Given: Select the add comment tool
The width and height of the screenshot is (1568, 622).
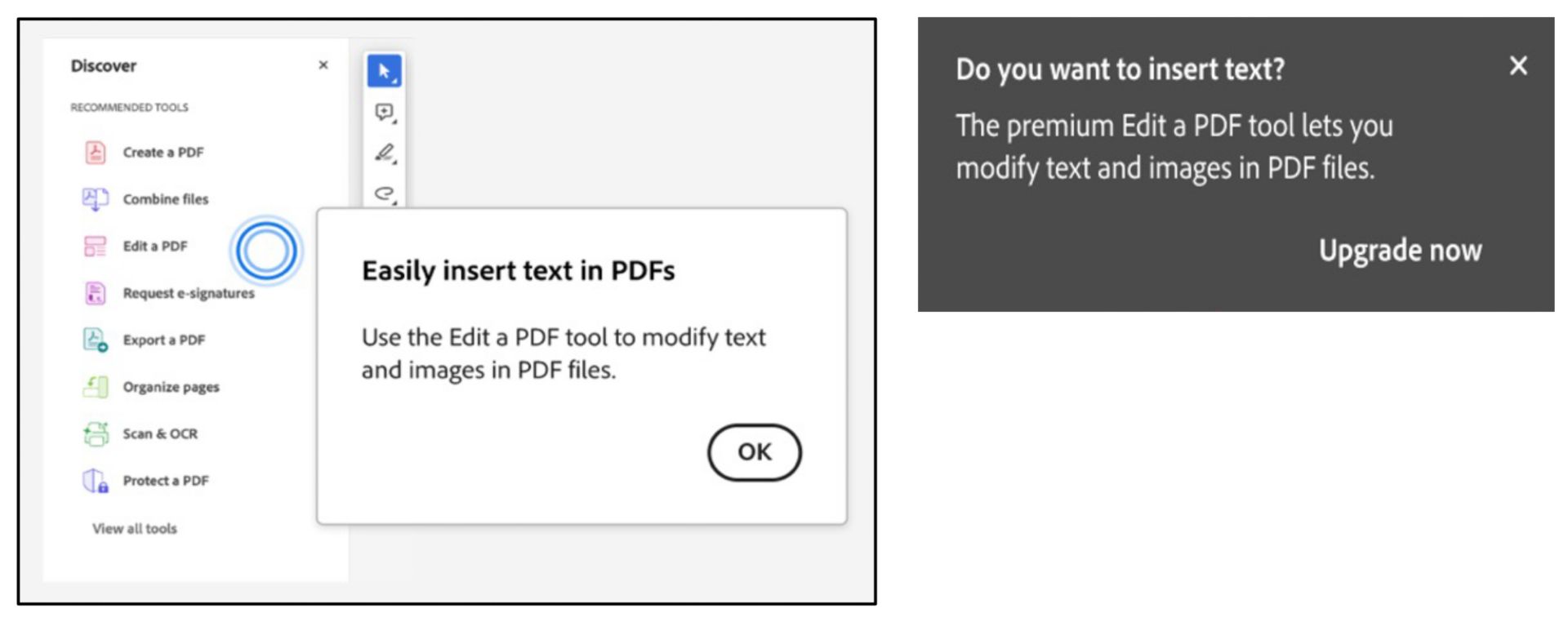Looking at the screenshot, I should pos(384,112).
